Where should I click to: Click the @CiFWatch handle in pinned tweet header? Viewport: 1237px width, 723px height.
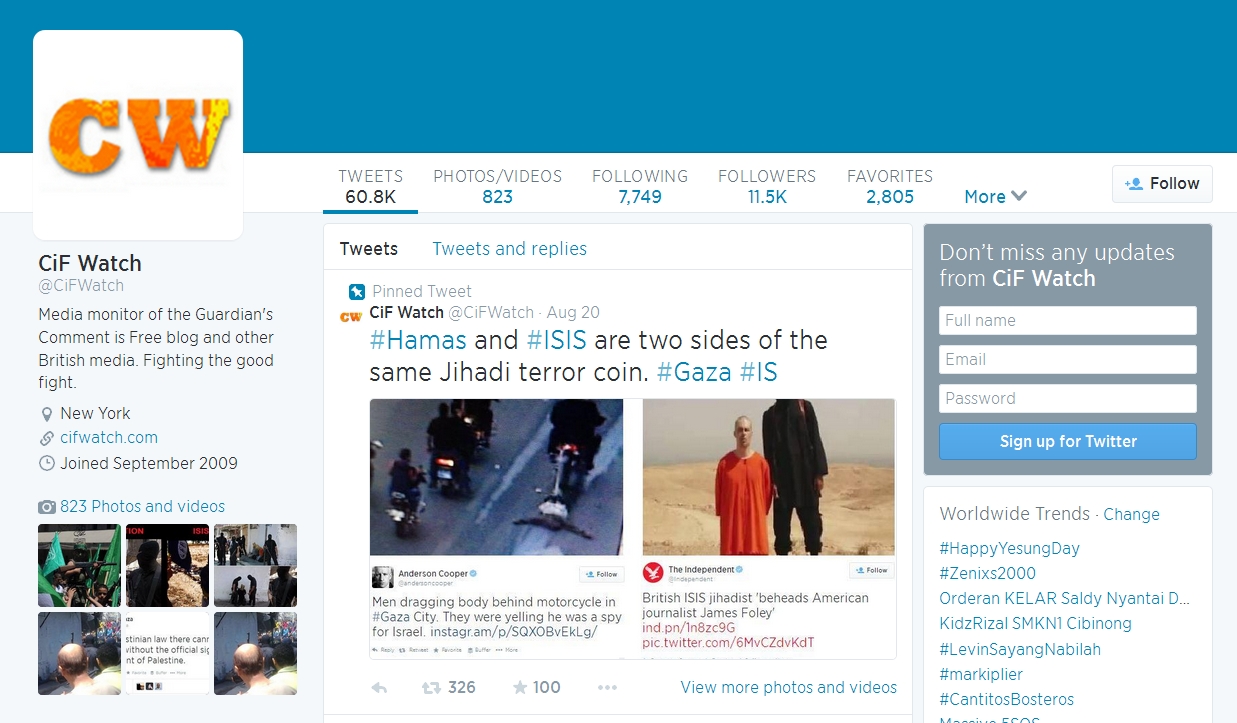pyautogui.click(x=491, y=313)
